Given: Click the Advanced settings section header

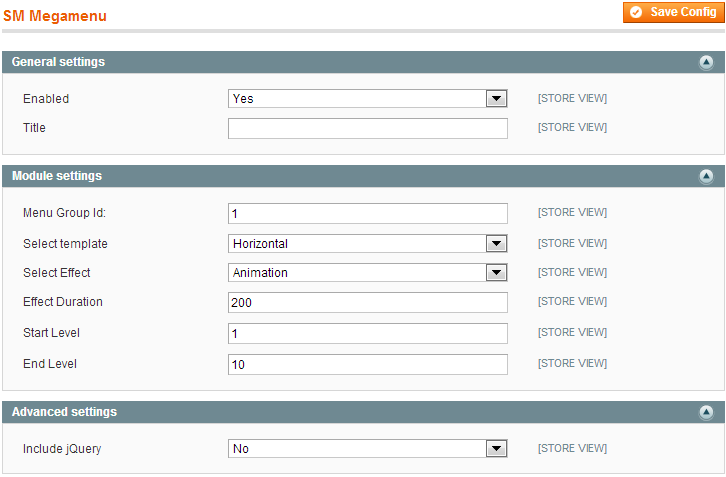Looking at the screenshot, I should tap(363, 412).
